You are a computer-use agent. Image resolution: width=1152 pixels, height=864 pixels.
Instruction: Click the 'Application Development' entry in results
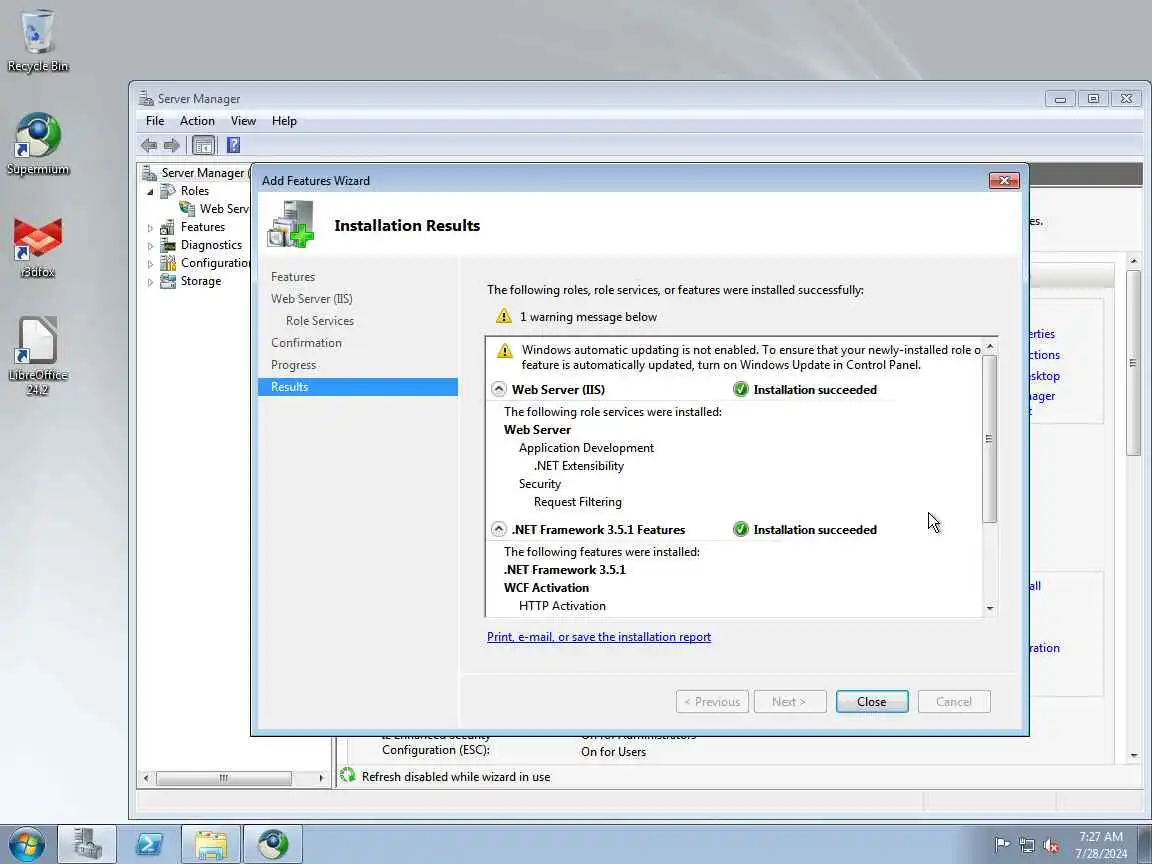point(586,448)
